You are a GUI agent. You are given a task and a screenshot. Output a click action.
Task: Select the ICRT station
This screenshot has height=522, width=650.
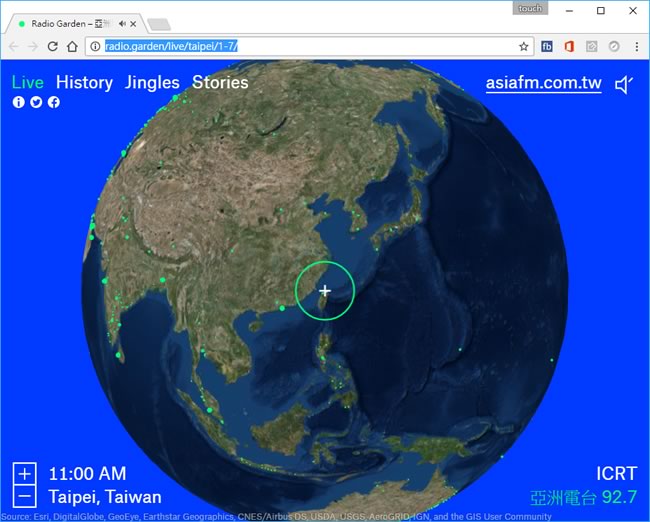[616, 474]
